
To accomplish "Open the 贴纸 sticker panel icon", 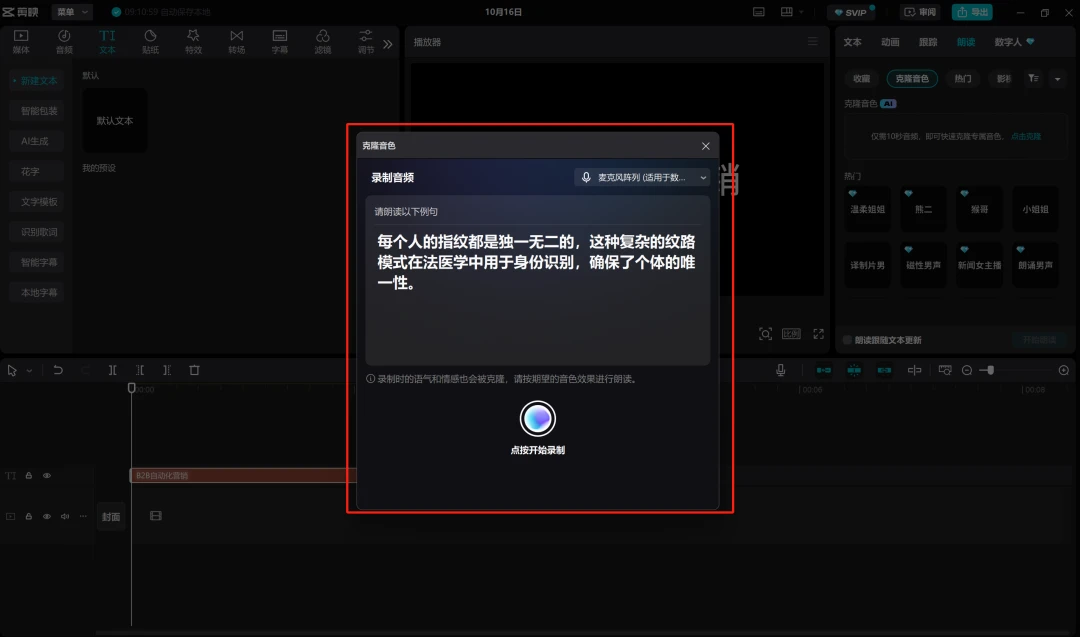I will click(150, 41).
